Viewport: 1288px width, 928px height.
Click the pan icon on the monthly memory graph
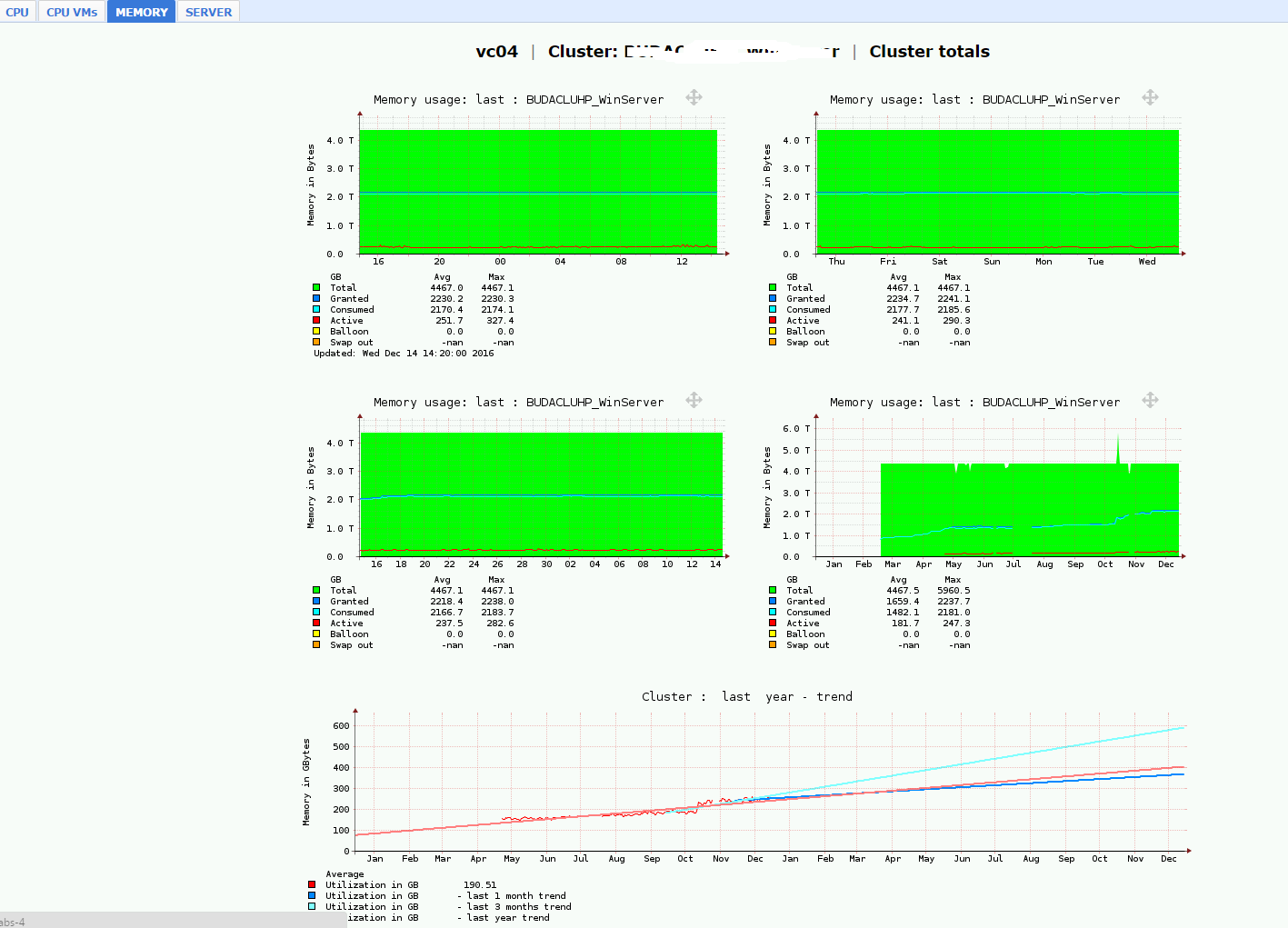(x=693, y=400)
